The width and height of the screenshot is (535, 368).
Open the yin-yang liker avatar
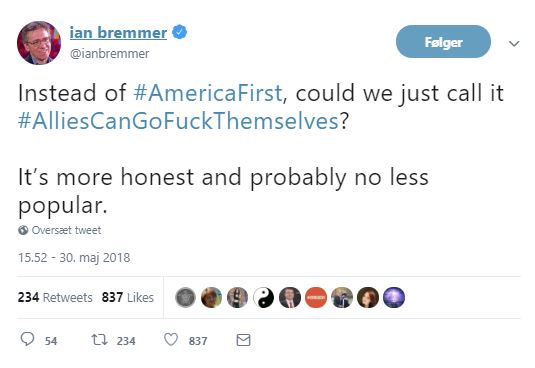pyautogui.click(x=263, y=297)
